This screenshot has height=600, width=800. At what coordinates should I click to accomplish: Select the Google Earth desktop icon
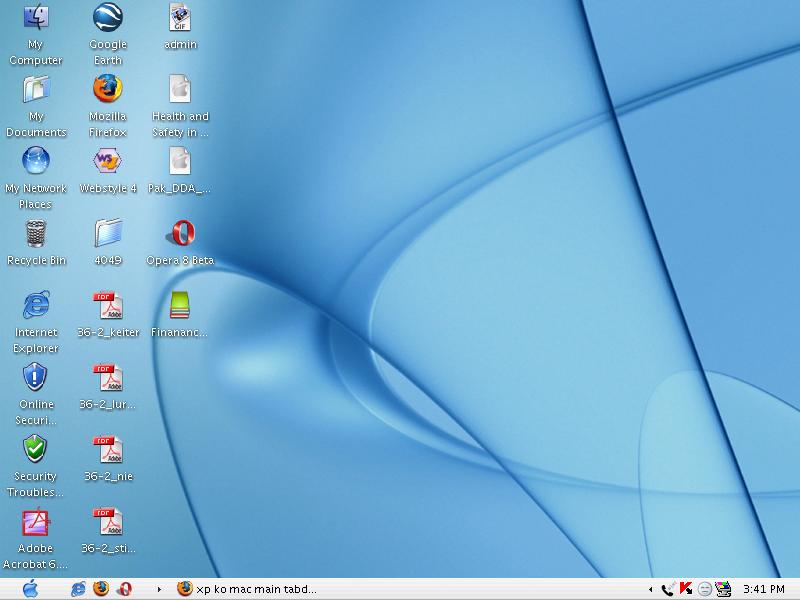pyautogui.click(x=108, y=18)
